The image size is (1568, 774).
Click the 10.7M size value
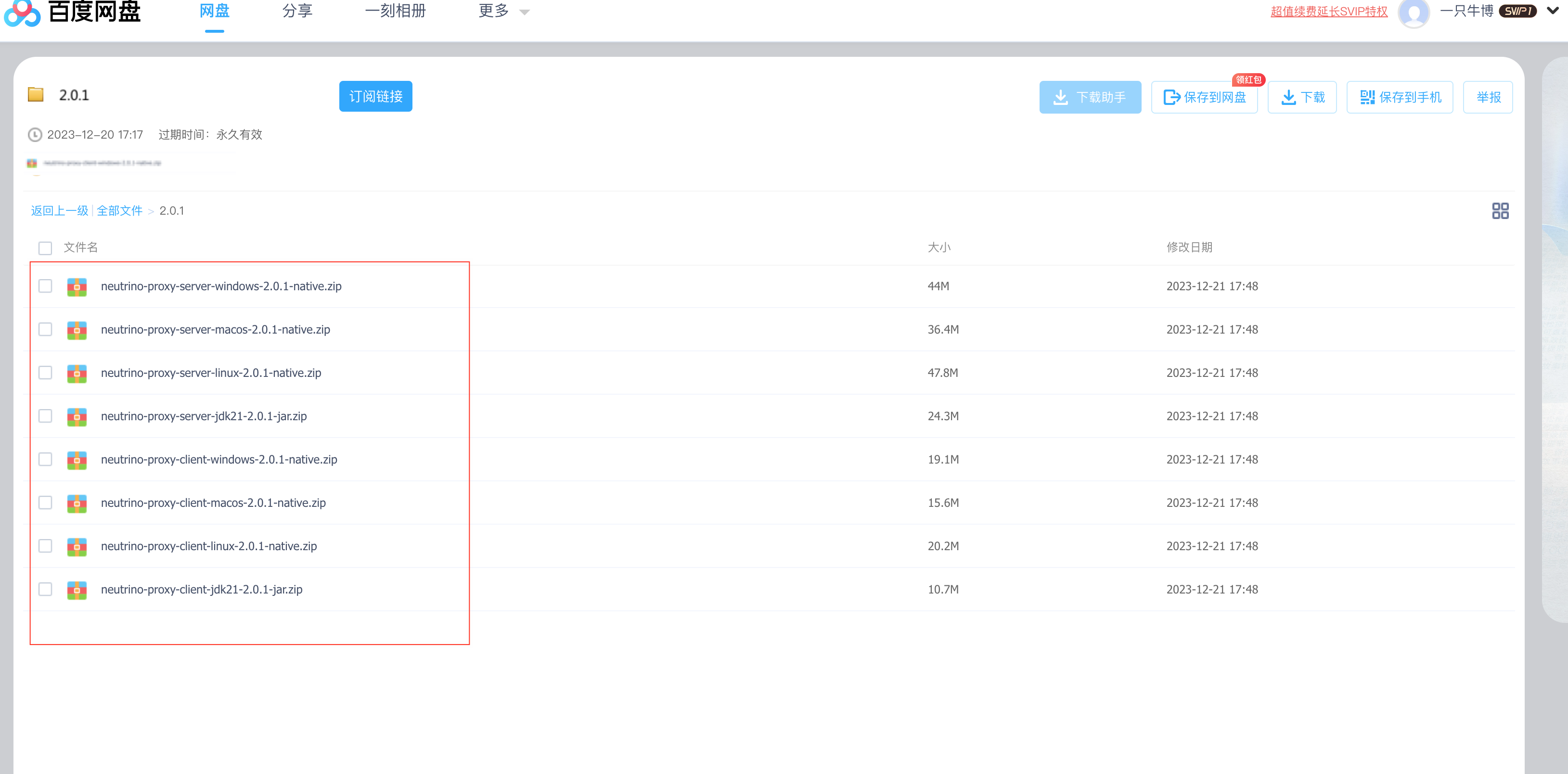point(943,589)
